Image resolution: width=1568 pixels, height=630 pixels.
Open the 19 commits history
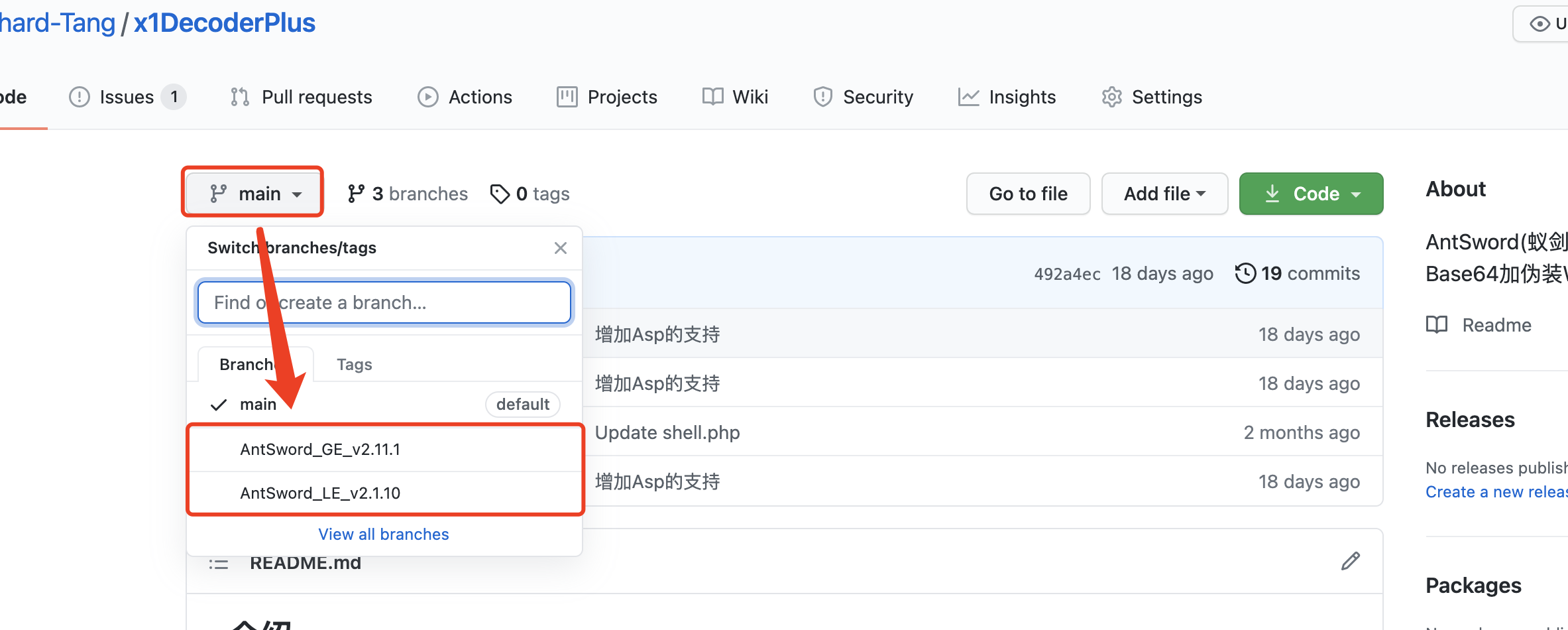click(x=1298, y=273)
